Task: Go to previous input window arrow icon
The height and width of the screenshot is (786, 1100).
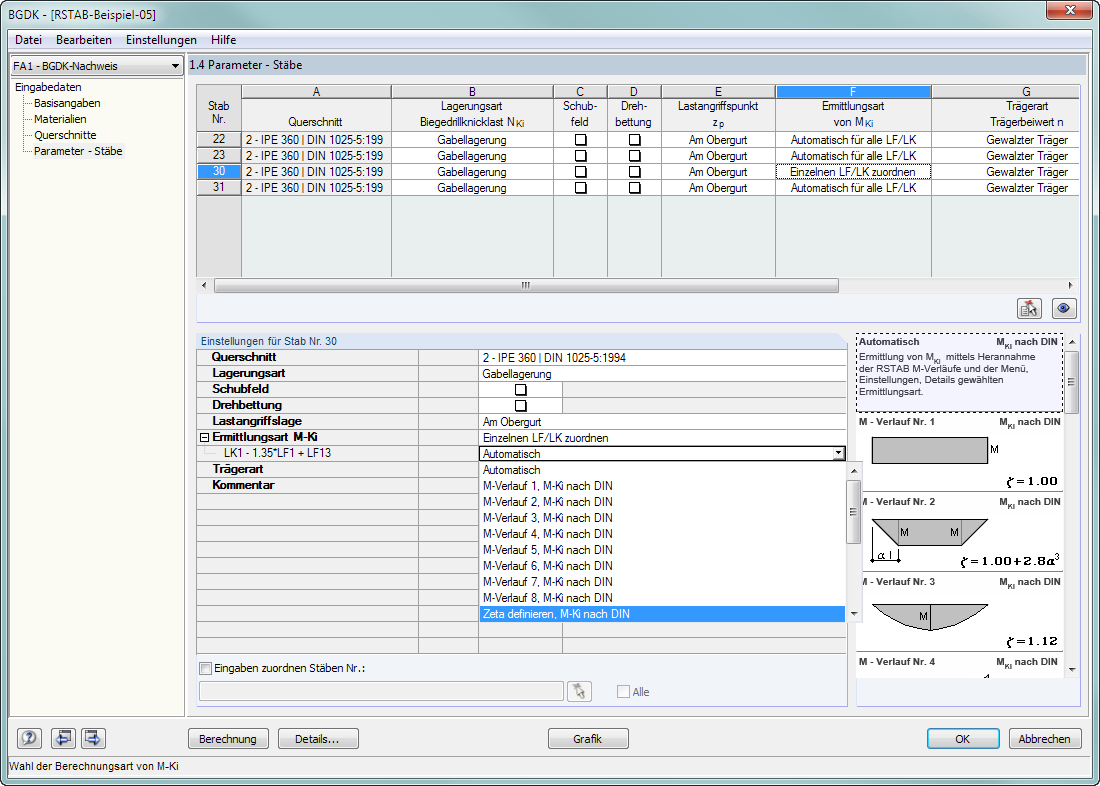Action: [63, 738]
